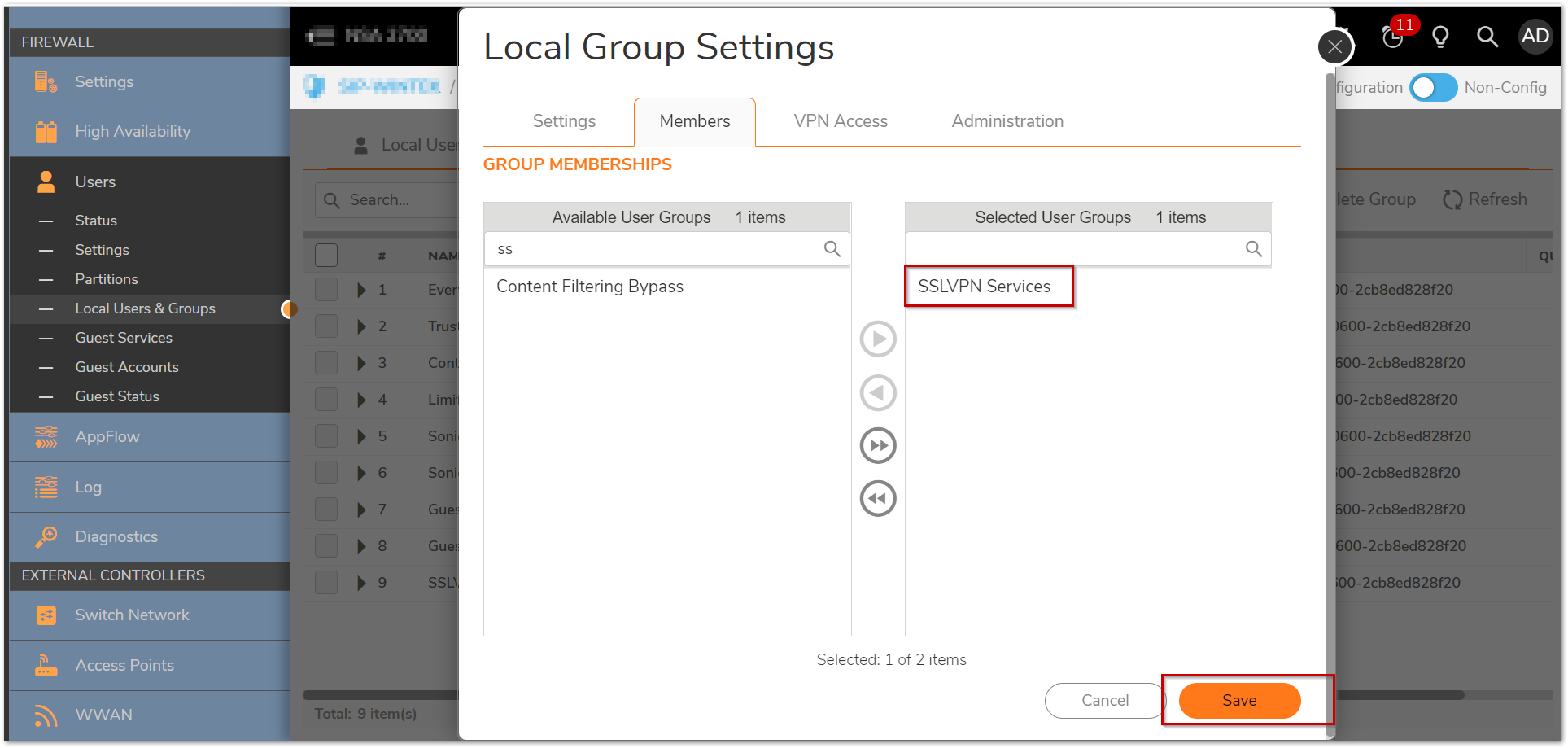Expand row 9 disclosure triangle
The image size is (1568, 748).
(x=361, y=583)
